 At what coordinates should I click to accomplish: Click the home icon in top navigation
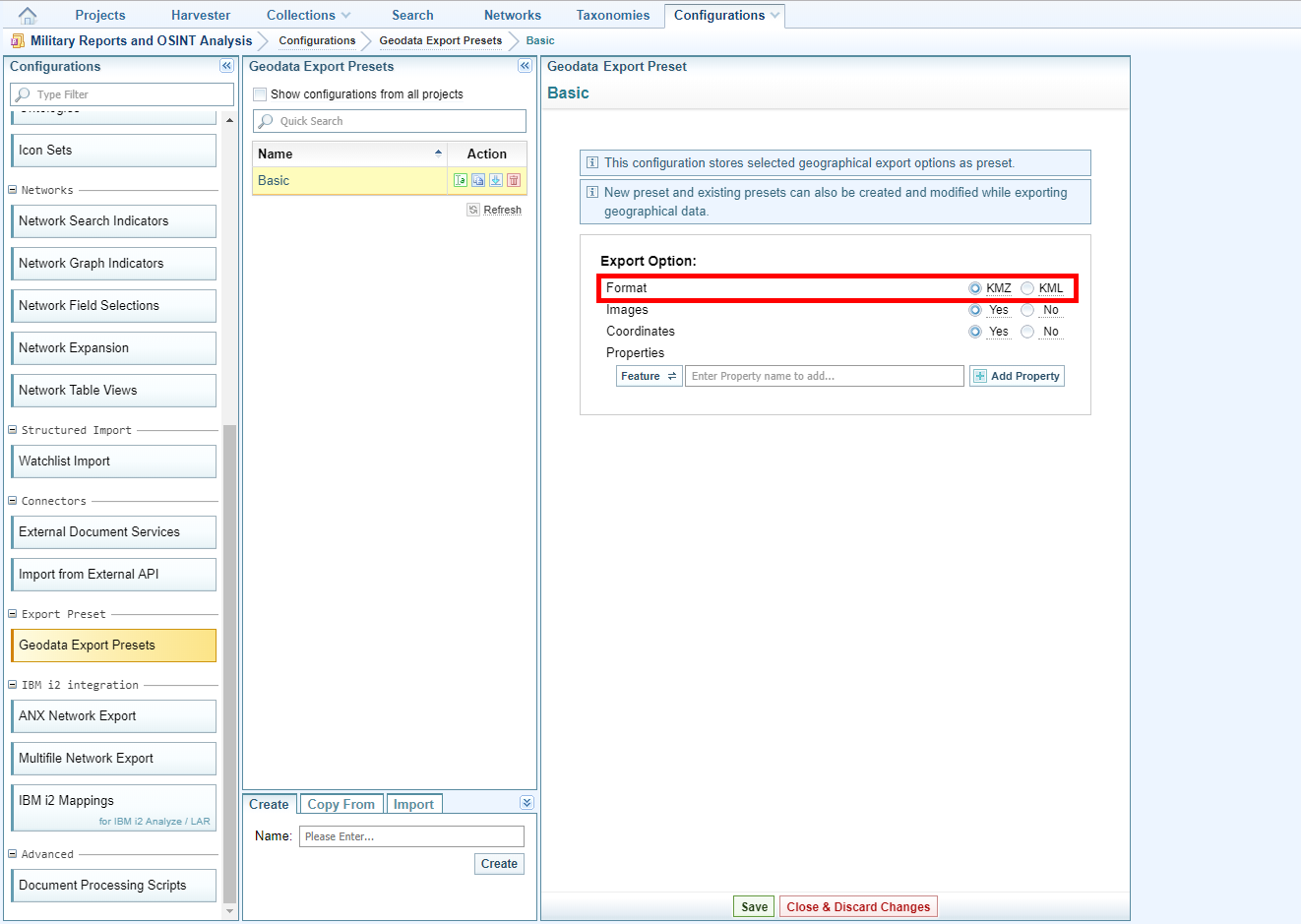click(28, 16)
